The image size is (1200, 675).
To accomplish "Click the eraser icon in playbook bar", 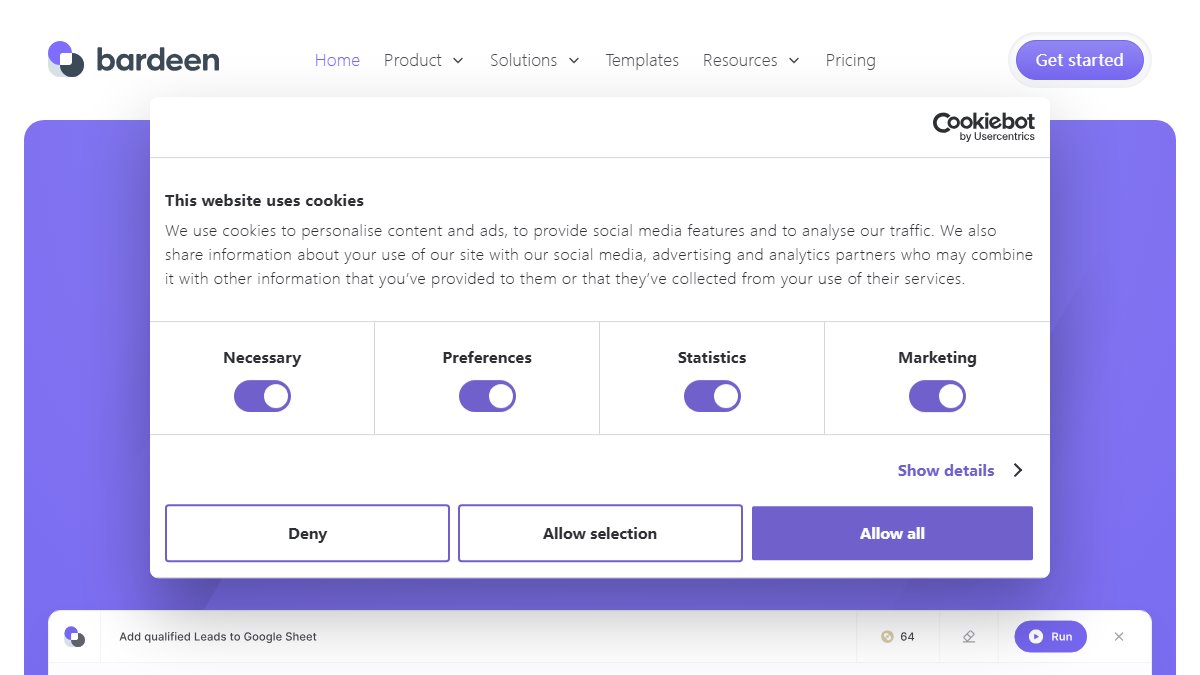I will (968, 637).
